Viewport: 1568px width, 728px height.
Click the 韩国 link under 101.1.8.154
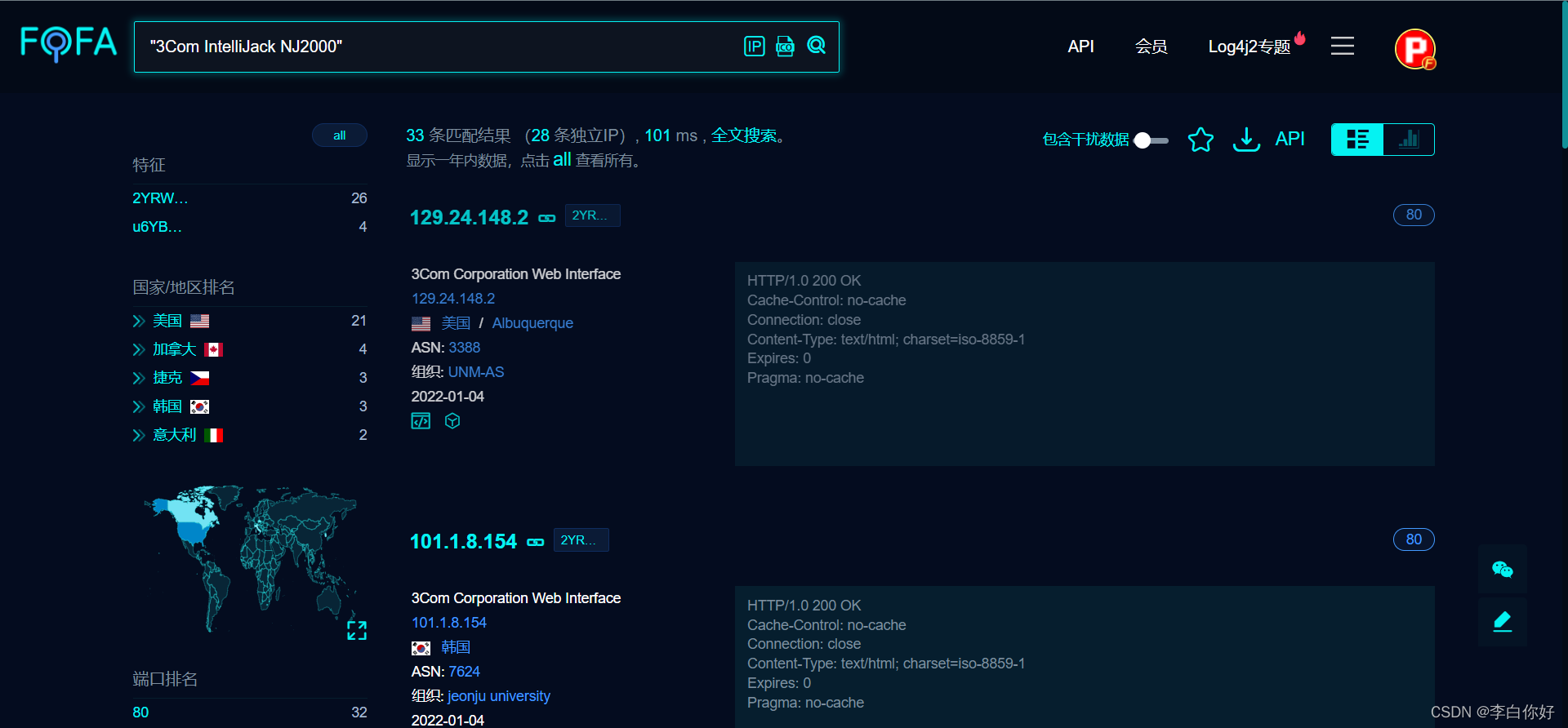click(x=456, y=647)
